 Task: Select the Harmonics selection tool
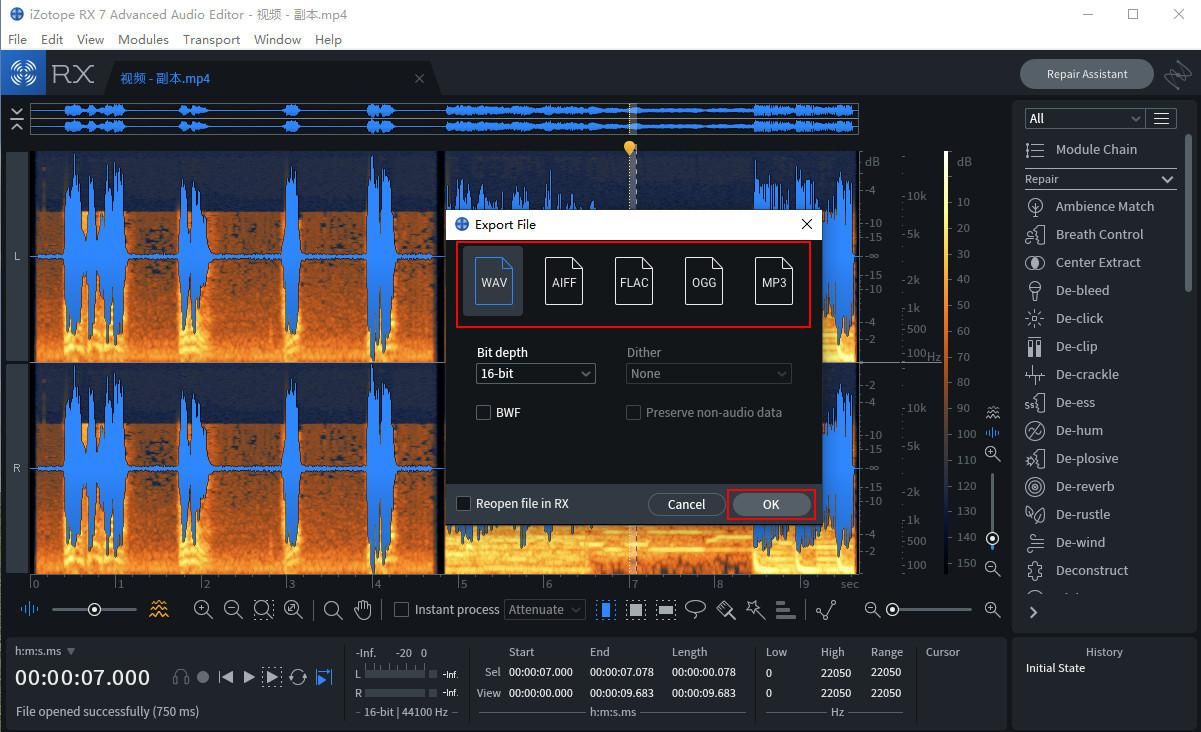click(785, 609)
